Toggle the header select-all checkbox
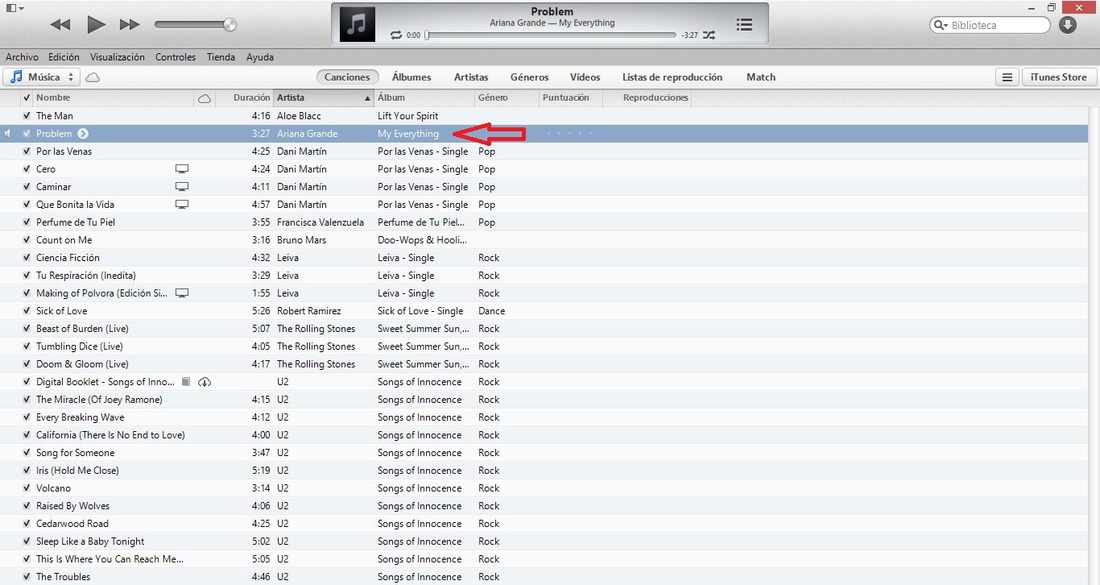 [x=27, y=98]
